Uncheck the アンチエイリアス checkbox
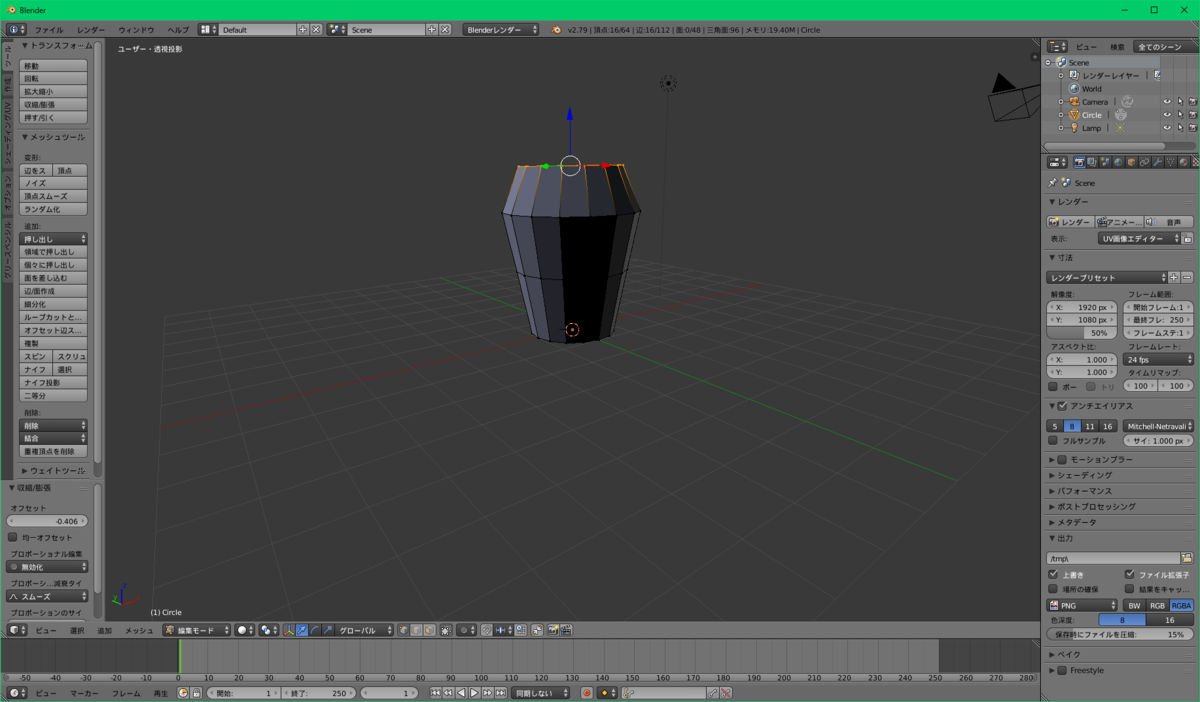The height and width of the screenshot is (702, 1200). click(x=1062, y=406)
